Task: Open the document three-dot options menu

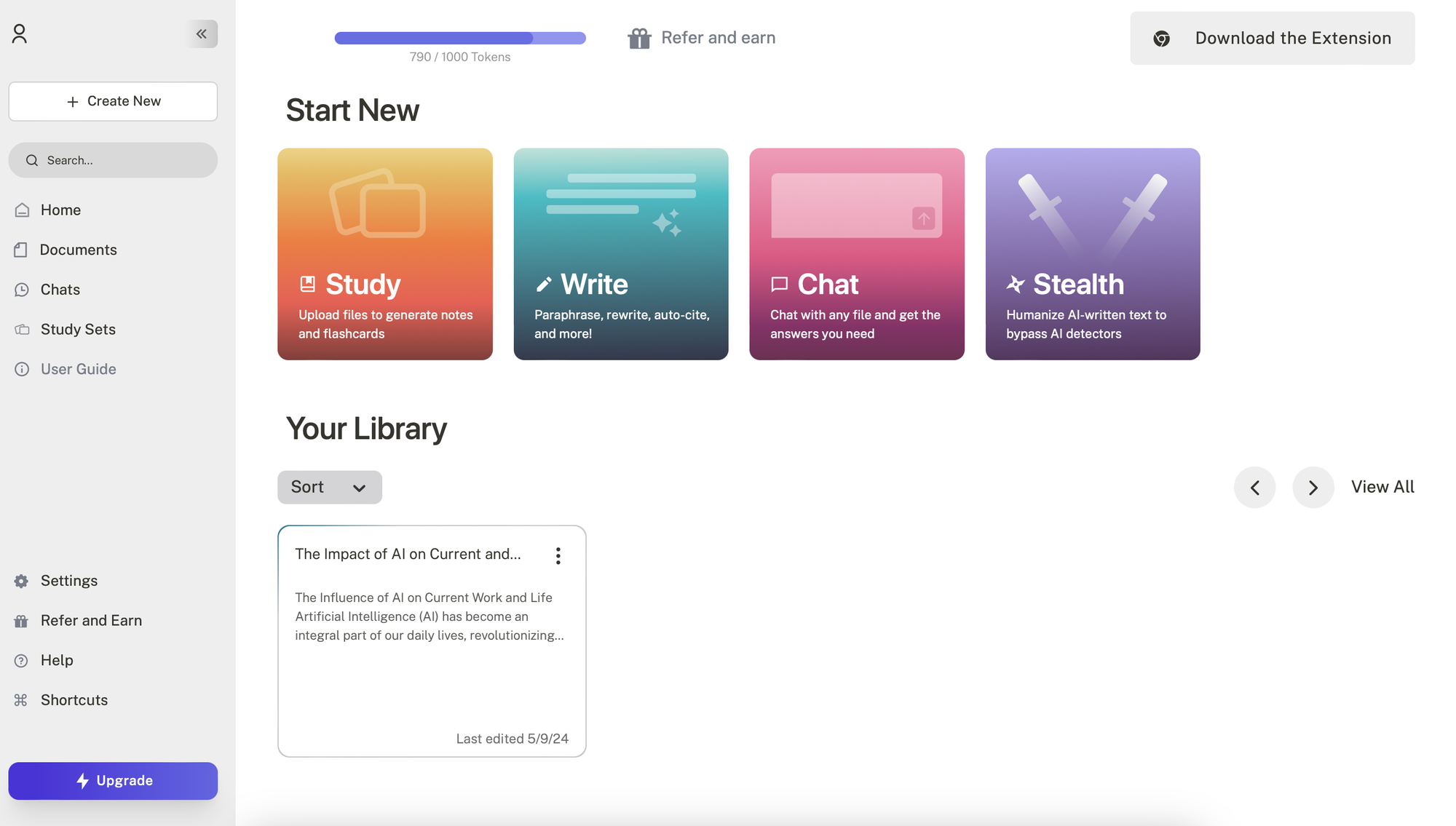Action: point(558,556)
